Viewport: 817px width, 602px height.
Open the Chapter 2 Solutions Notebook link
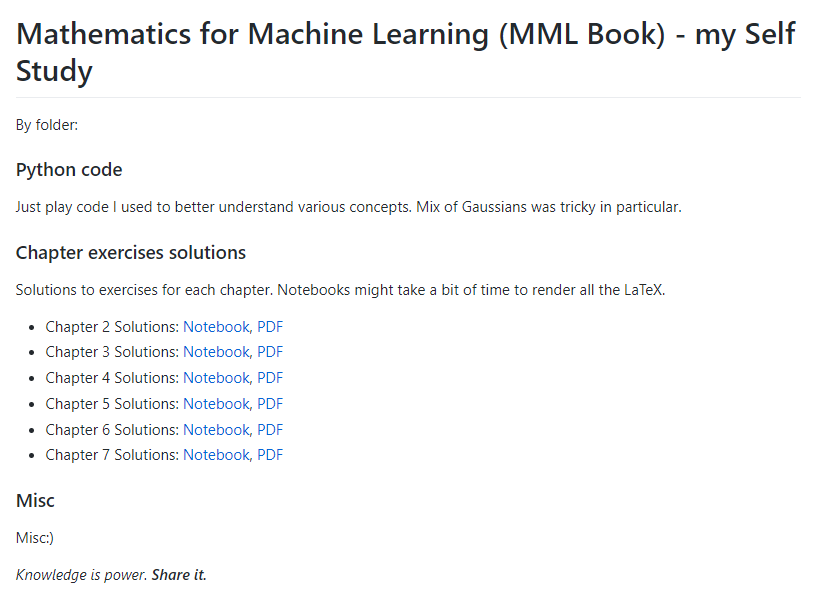coord(216,326)
